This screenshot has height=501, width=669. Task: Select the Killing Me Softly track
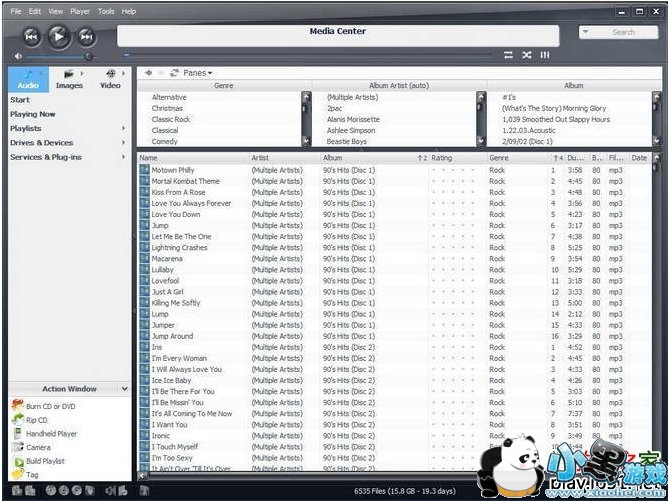176,303
